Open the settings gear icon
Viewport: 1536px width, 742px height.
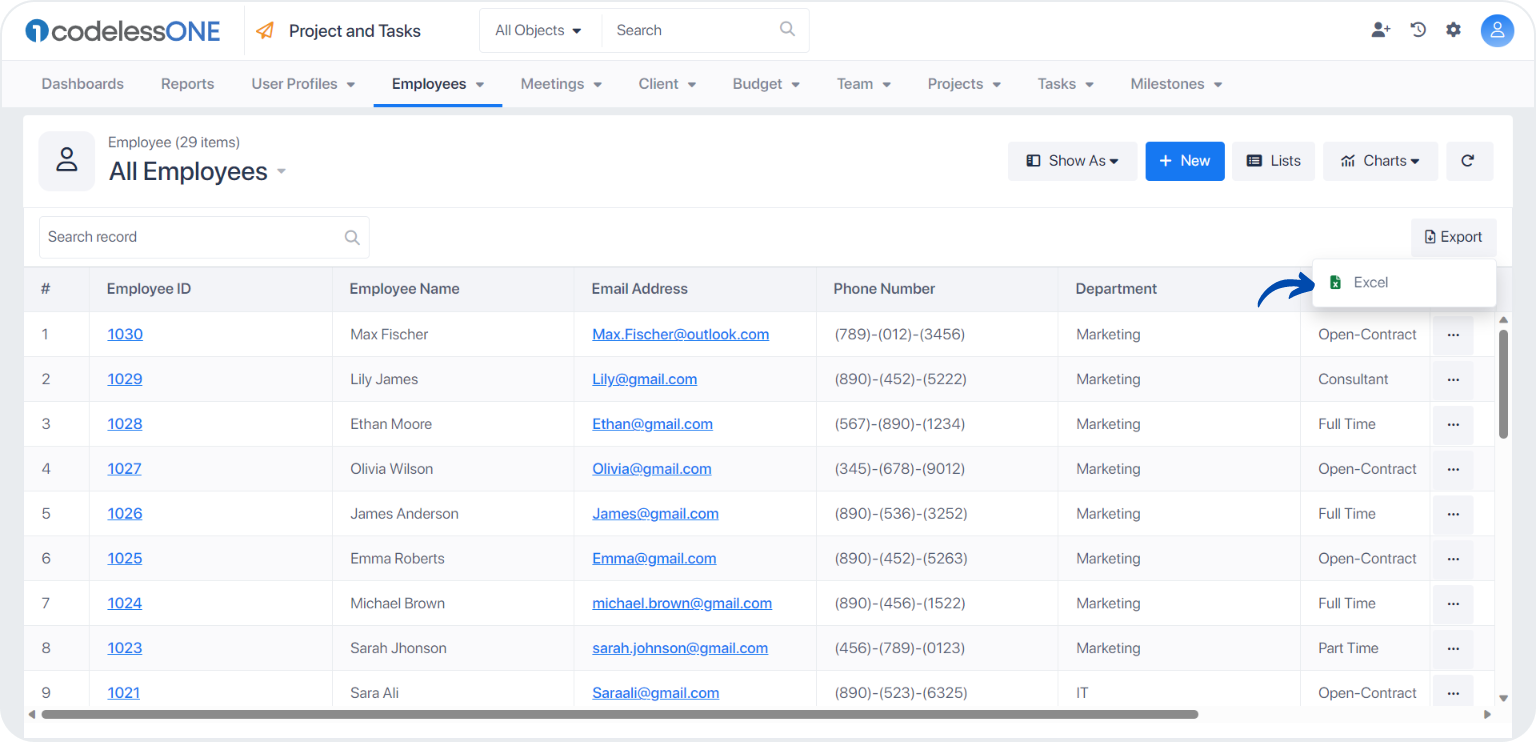pyautogui.click(x=1454, y=30)
